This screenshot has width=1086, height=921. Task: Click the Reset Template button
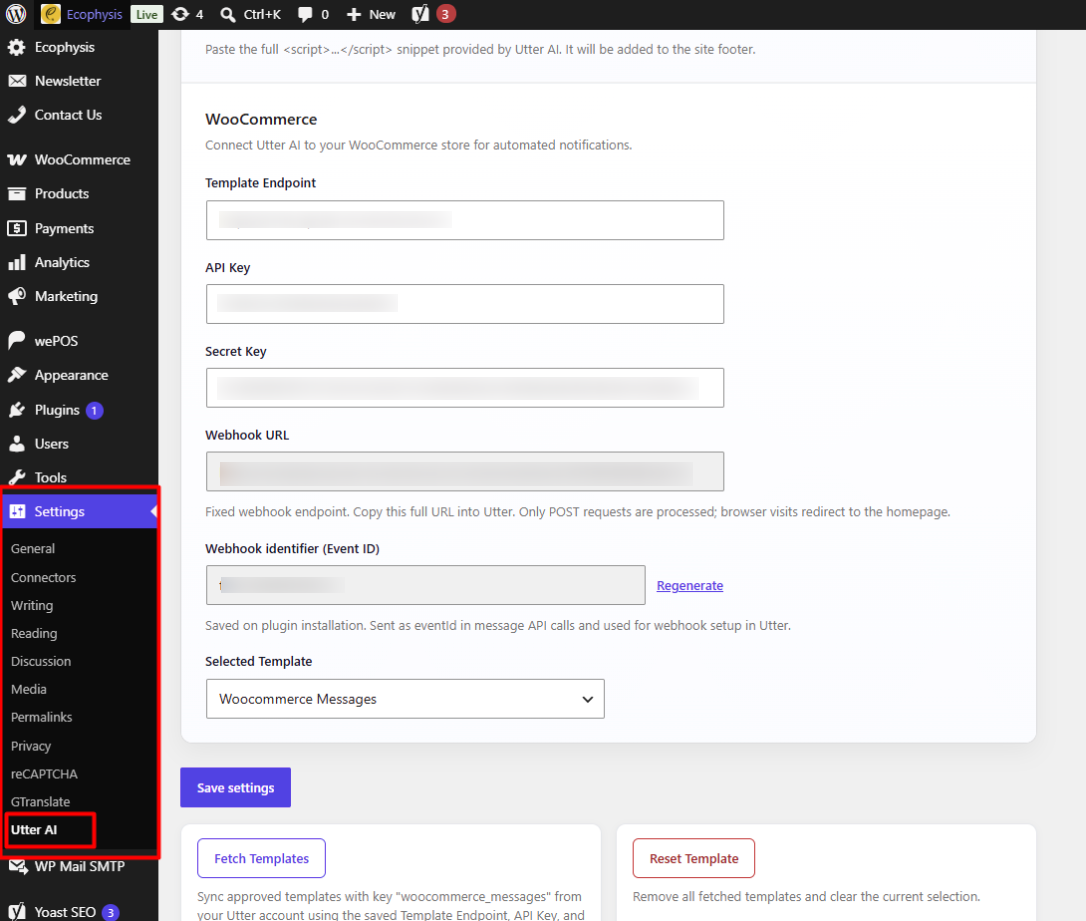coord(693,859)
